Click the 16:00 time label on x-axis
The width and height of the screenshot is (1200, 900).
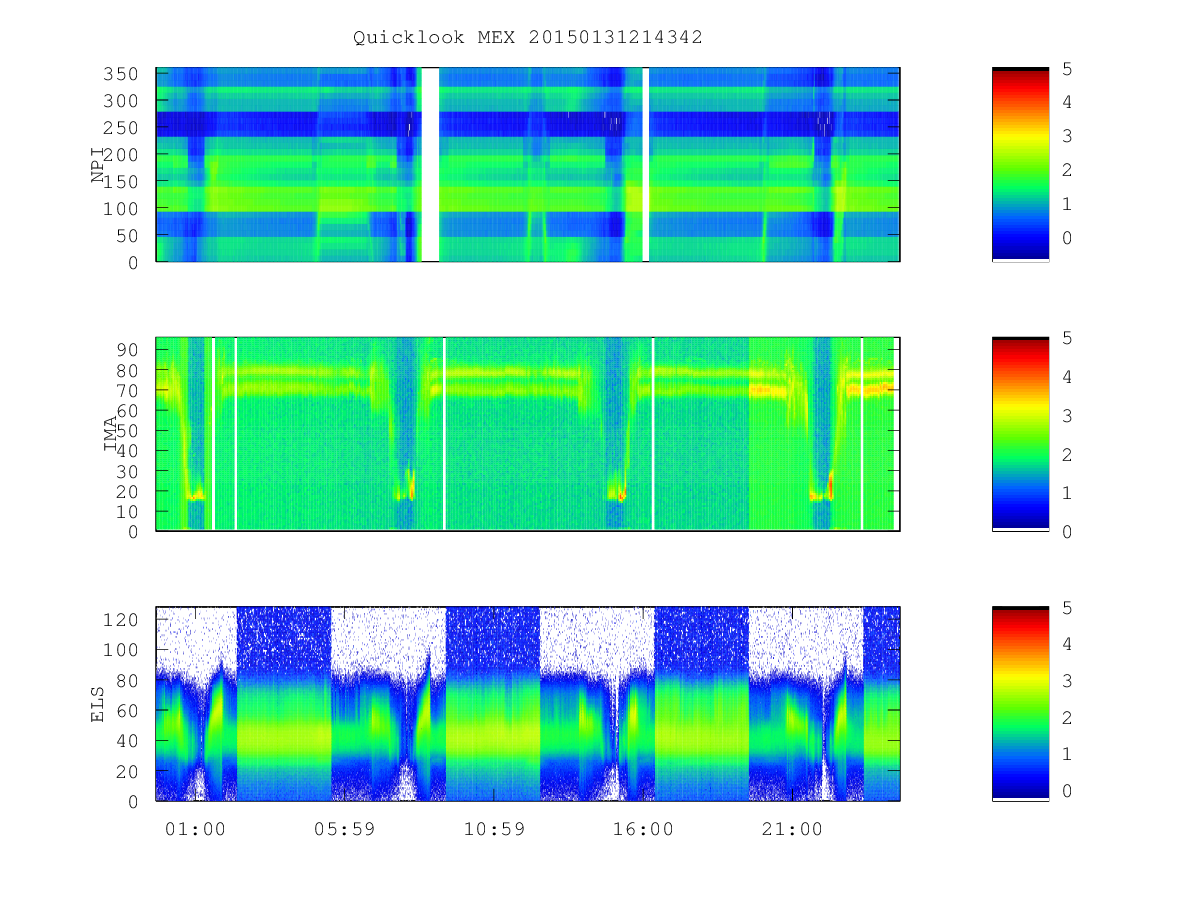coord(643,829)
